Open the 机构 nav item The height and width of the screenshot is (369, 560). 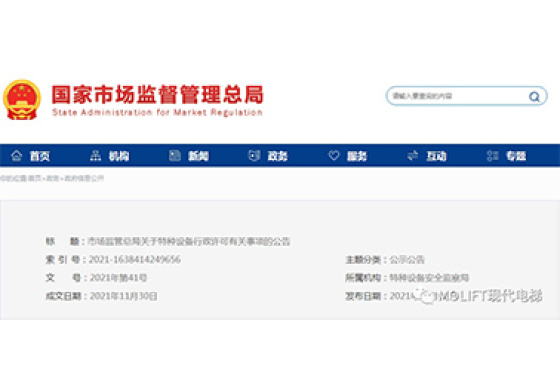pyautogui.click(x=119, y=156)
